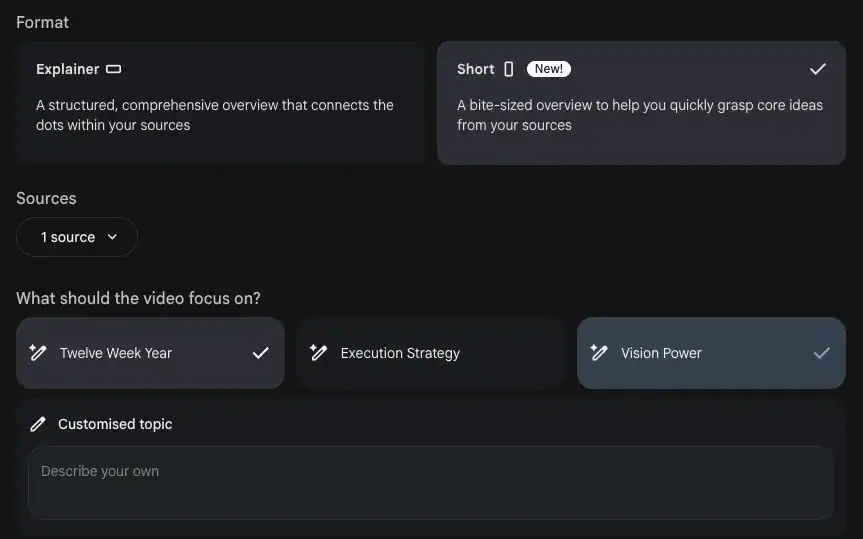This screenshot has height=539, width=863.
Task: Toggle the Execution Strategy topic
Action: pos(431,353)
